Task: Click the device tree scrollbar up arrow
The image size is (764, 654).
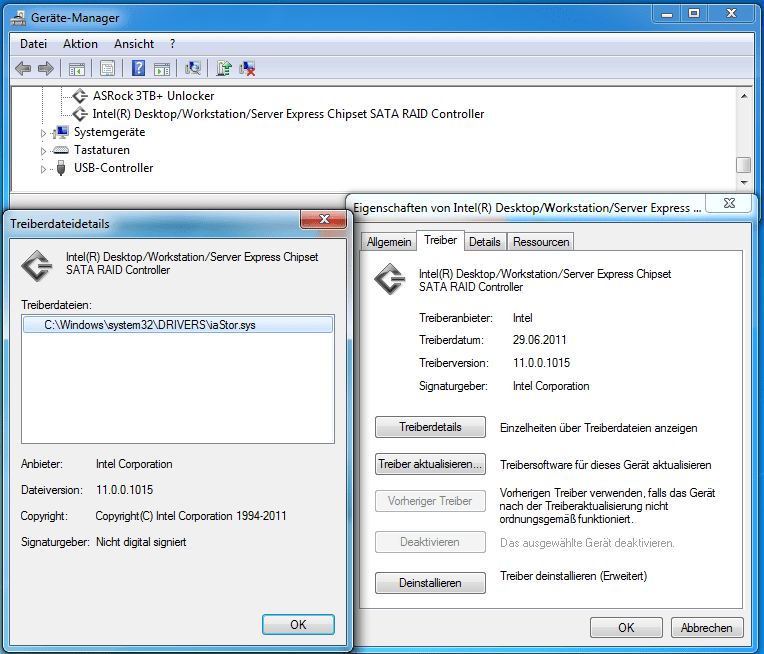Action: point(744,96)
